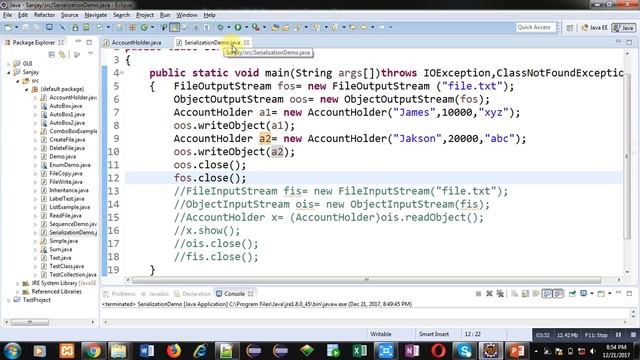Minimize the Package Explorer view
Viewport: 640px width, 360px height.
coord(78,42)
